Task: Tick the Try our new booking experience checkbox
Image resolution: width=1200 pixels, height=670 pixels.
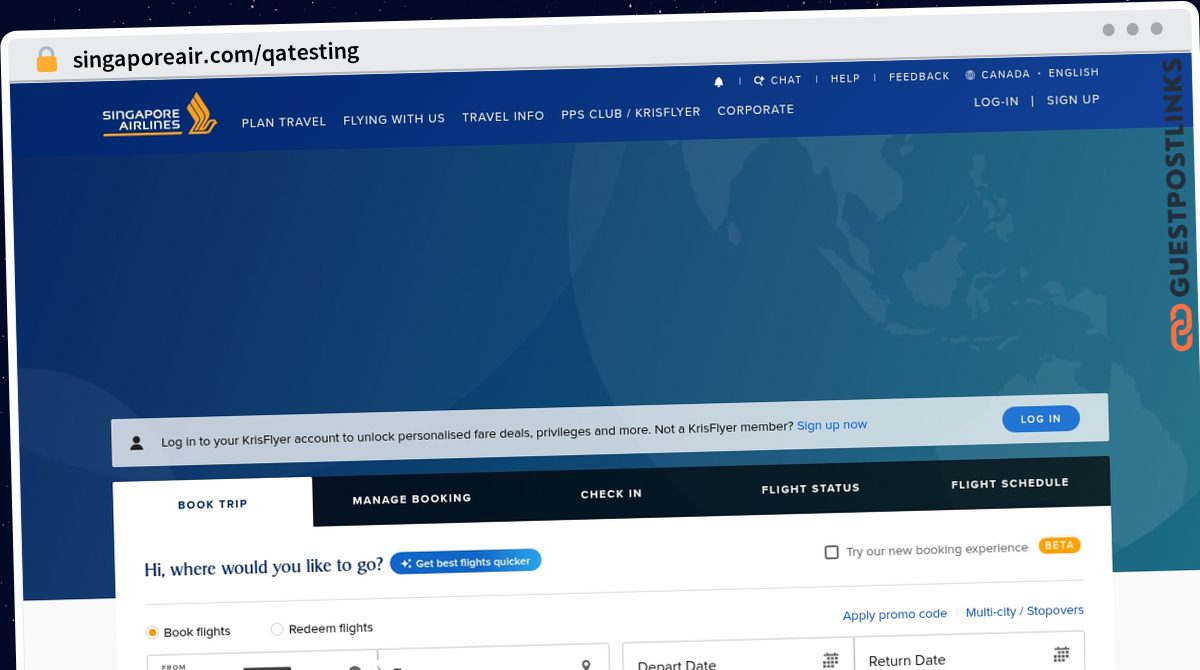Action: [x=831, y=552]
